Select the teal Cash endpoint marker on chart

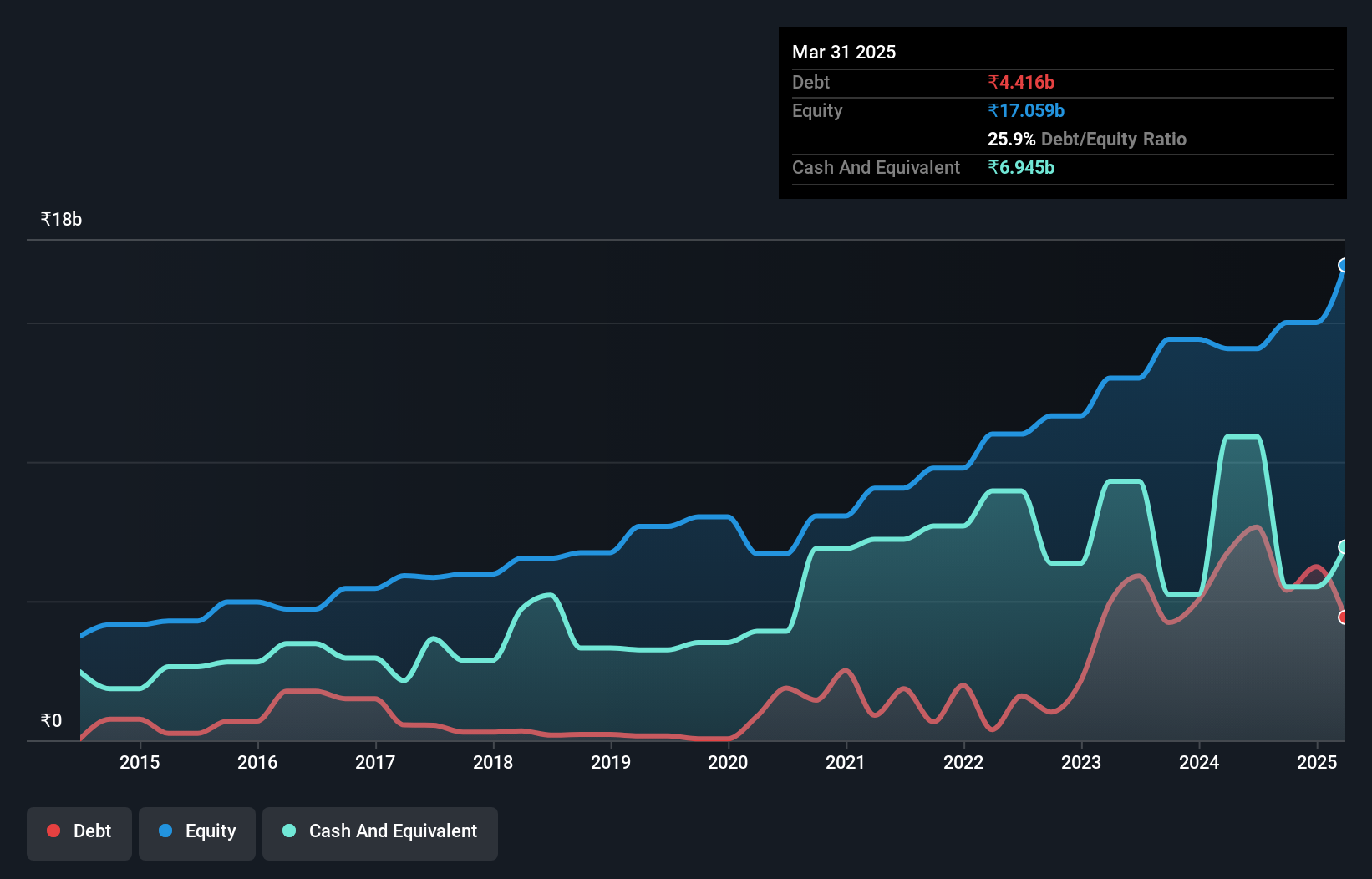pyautogui.click(x=1343, y=548)
